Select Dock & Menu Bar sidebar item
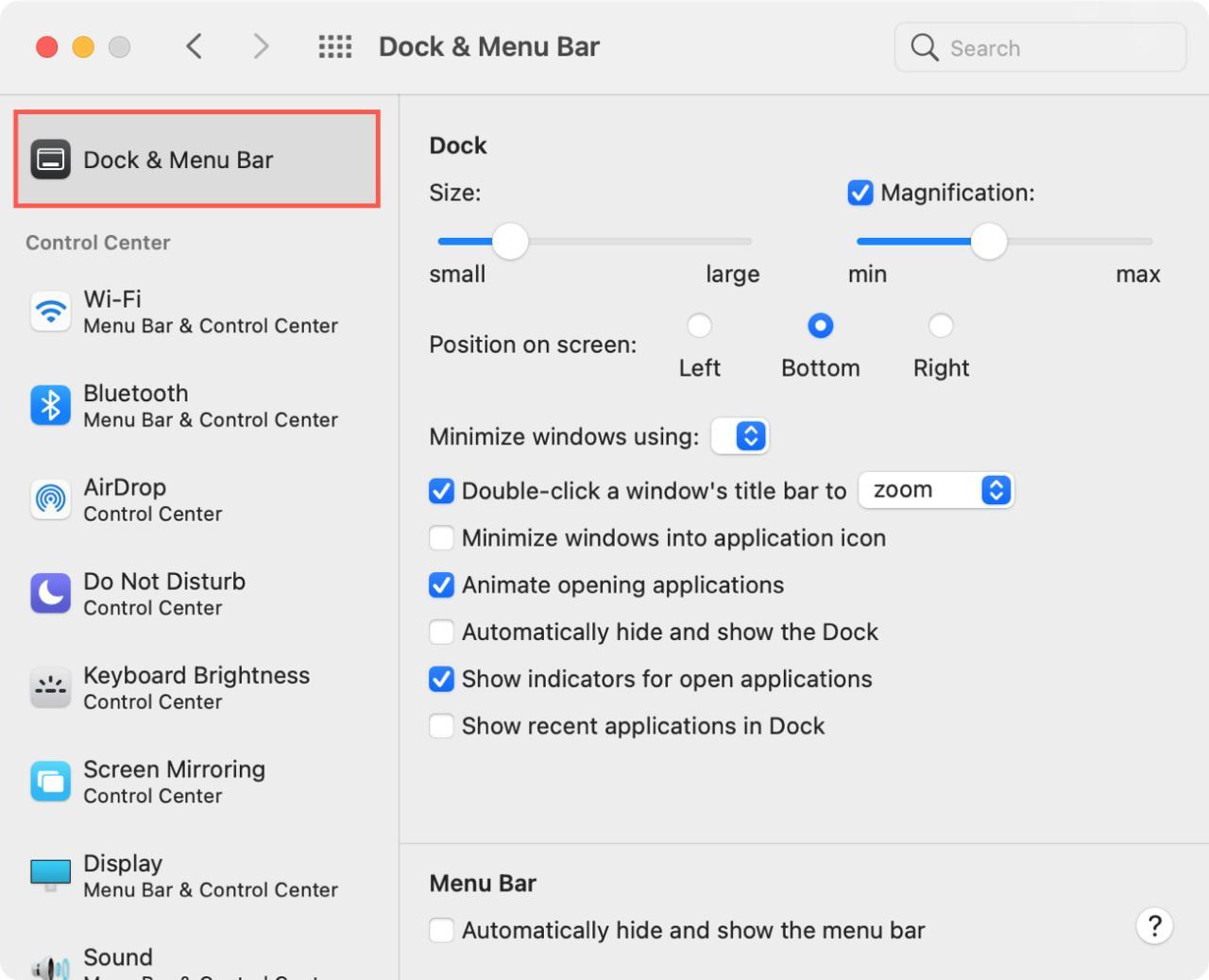This screenshot has width=1209, height=980. (196, 160)
